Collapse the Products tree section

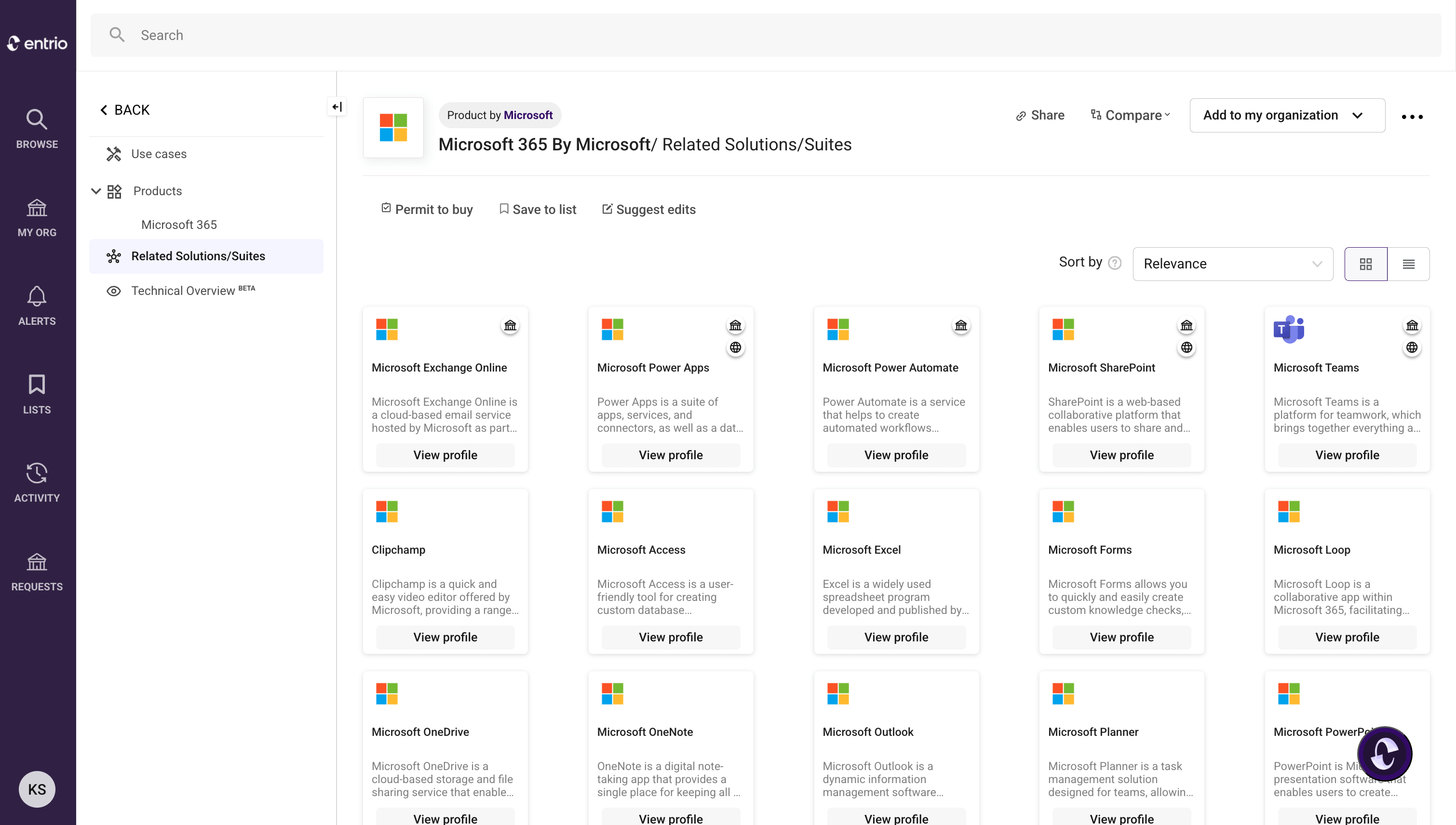tap(96, 191)
